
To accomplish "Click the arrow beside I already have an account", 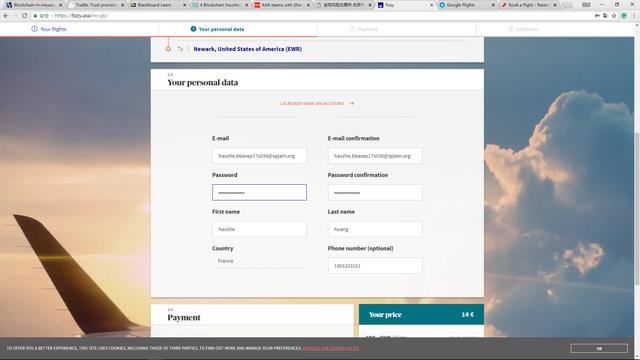I will [351, 103].
